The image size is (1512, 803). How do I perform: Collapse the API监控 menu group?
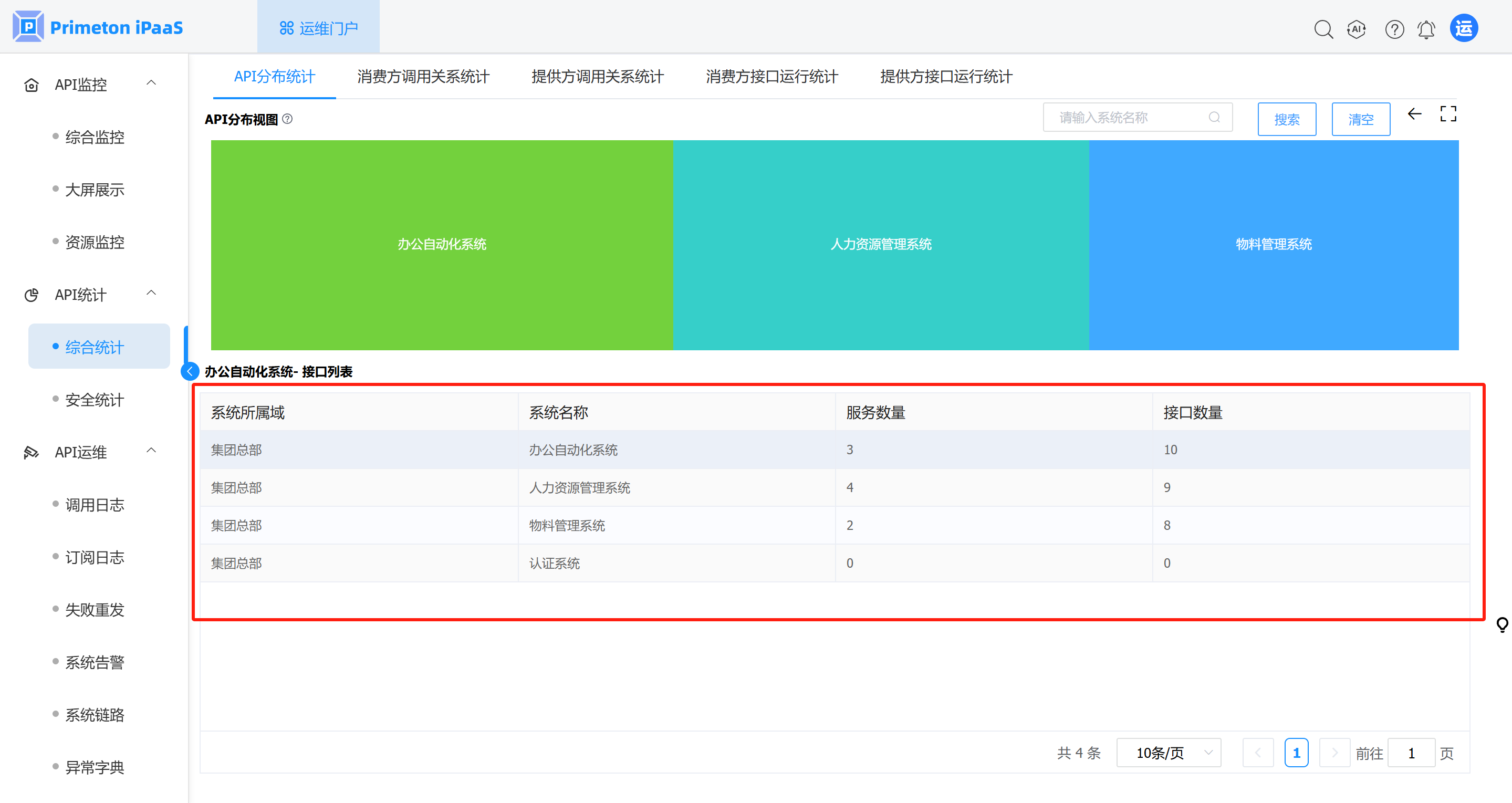point(151,83)
